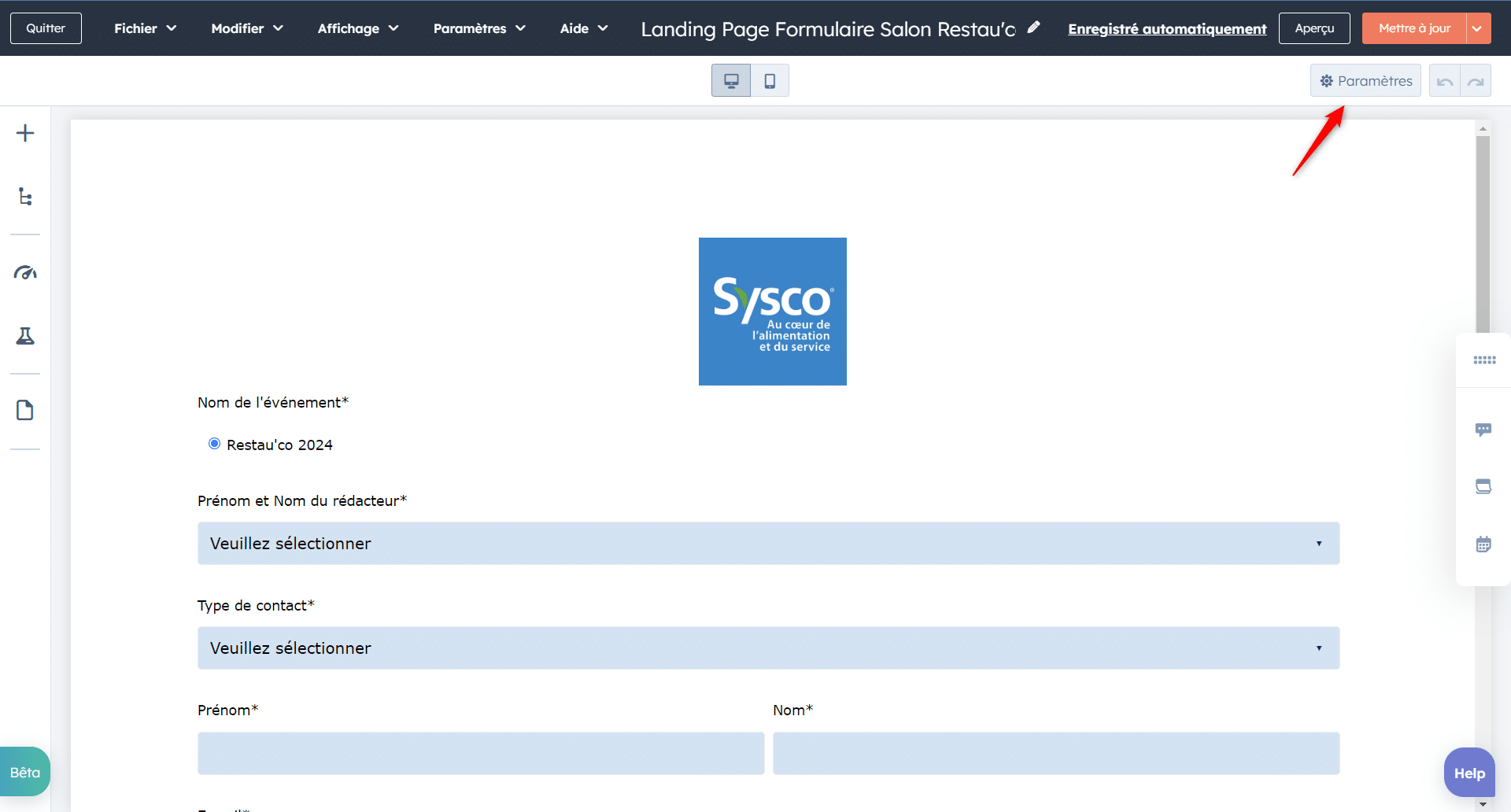Click the scrollbar up arrow
The image size is (1511, 812).
tap(1483, 127)
